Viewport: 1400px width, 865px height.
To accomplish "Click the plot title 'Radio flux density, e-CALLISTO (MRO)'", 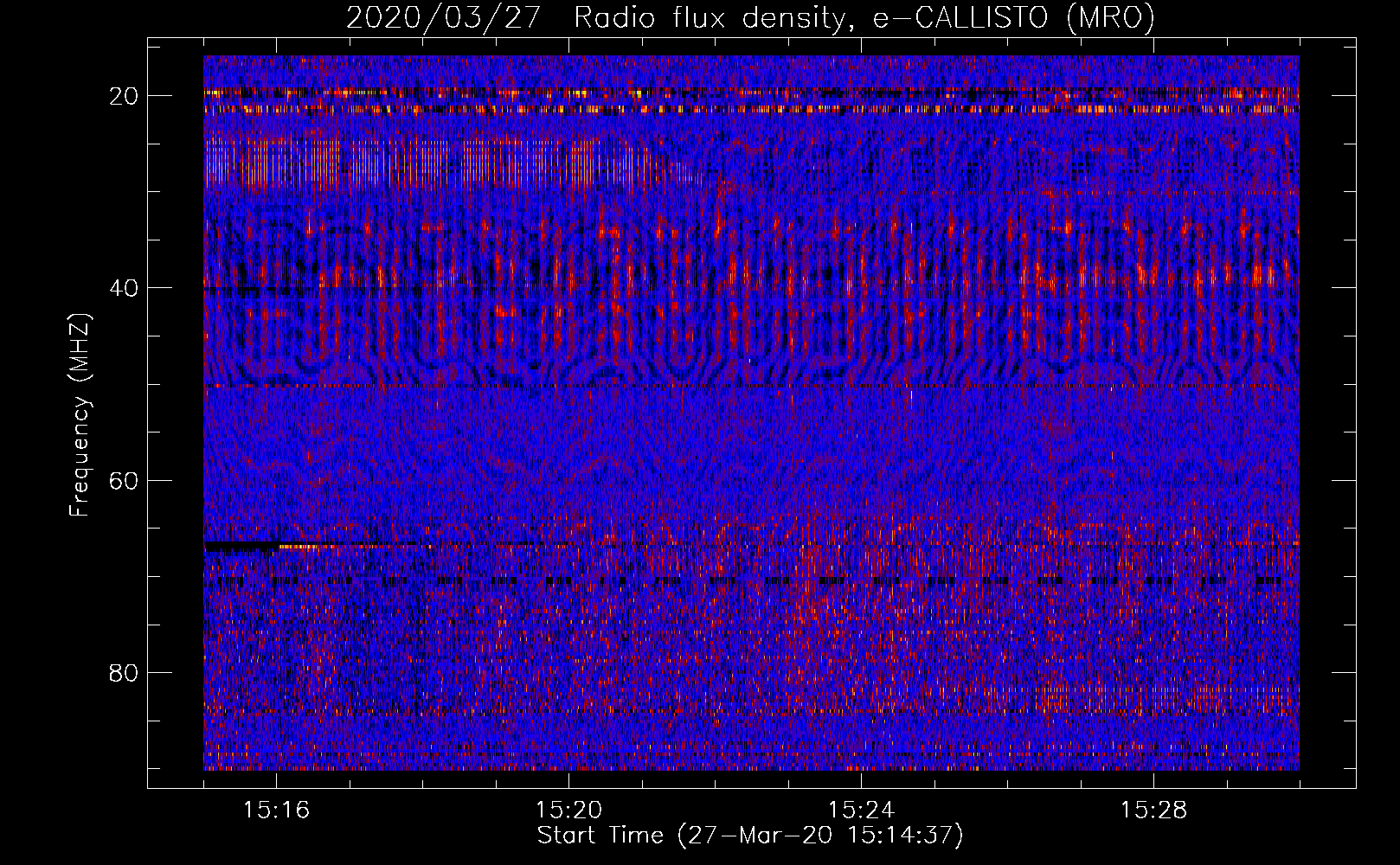I will [864, 17].
